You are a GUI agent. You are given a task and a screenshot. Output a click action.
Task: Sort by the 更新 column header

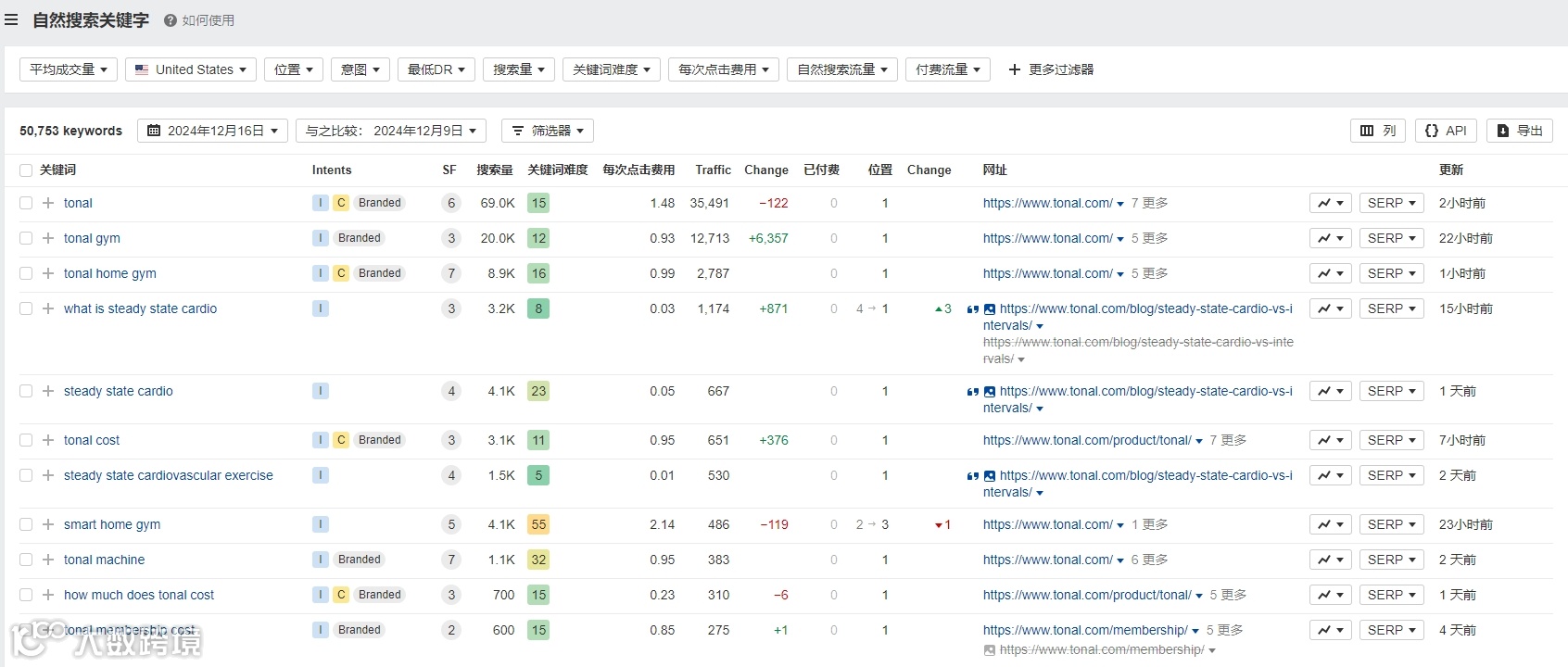coord(1451,170)
